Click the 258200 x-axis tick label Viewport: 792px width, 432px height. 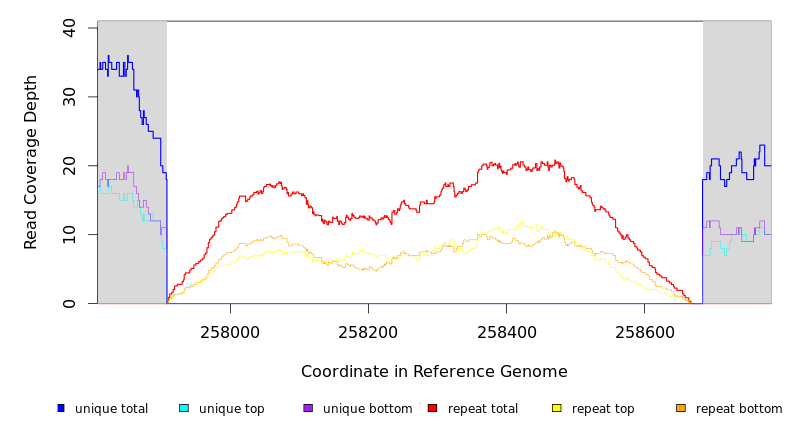[368, 333]
